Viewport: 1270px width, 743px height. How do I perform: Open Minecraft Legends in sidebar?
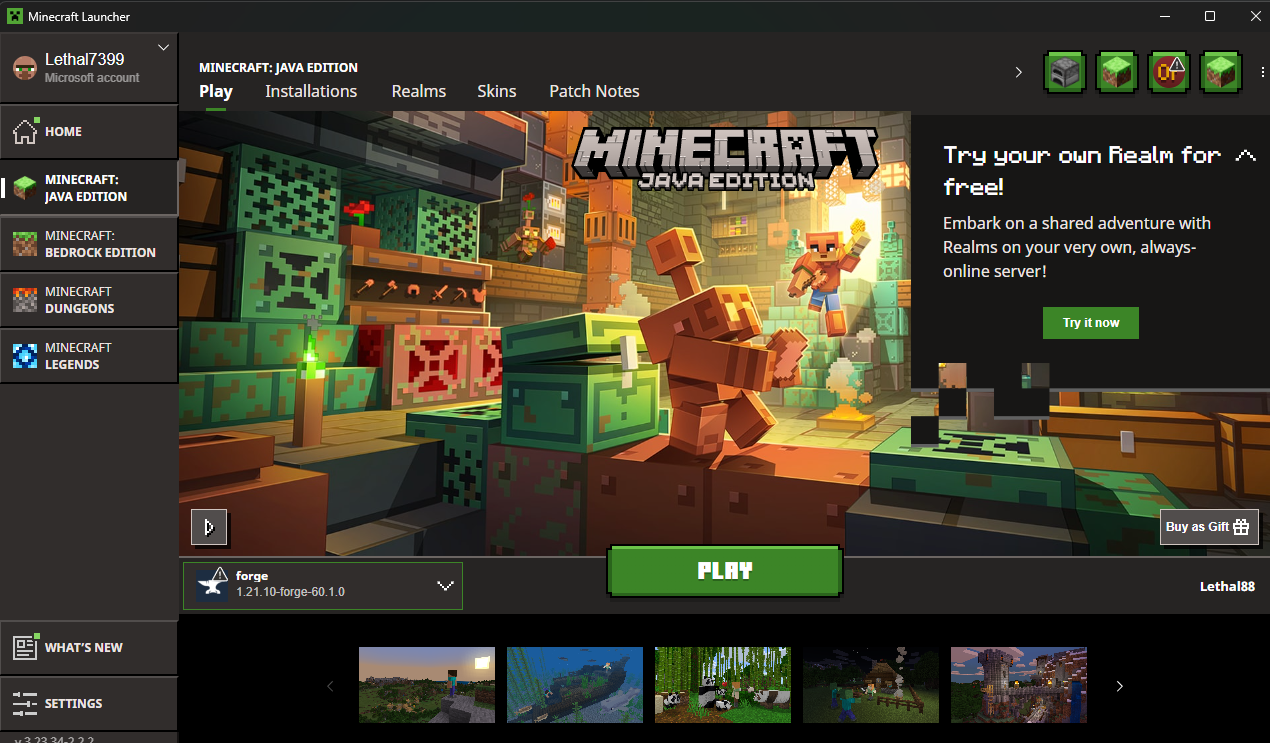[89, 356]
